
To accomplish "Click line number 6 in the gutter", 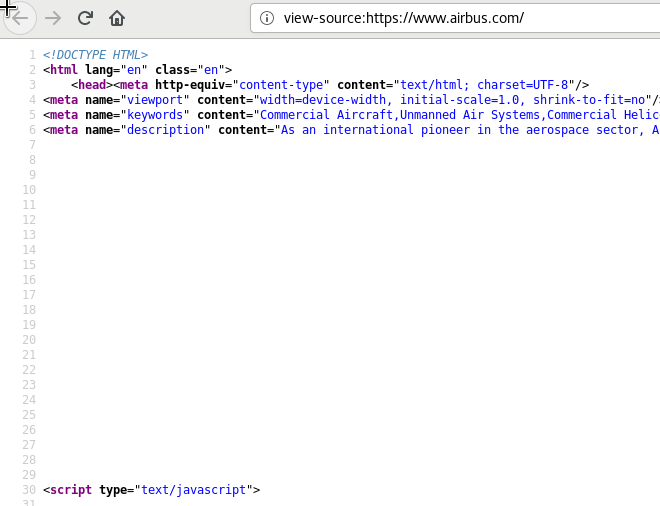I will 32,130.
